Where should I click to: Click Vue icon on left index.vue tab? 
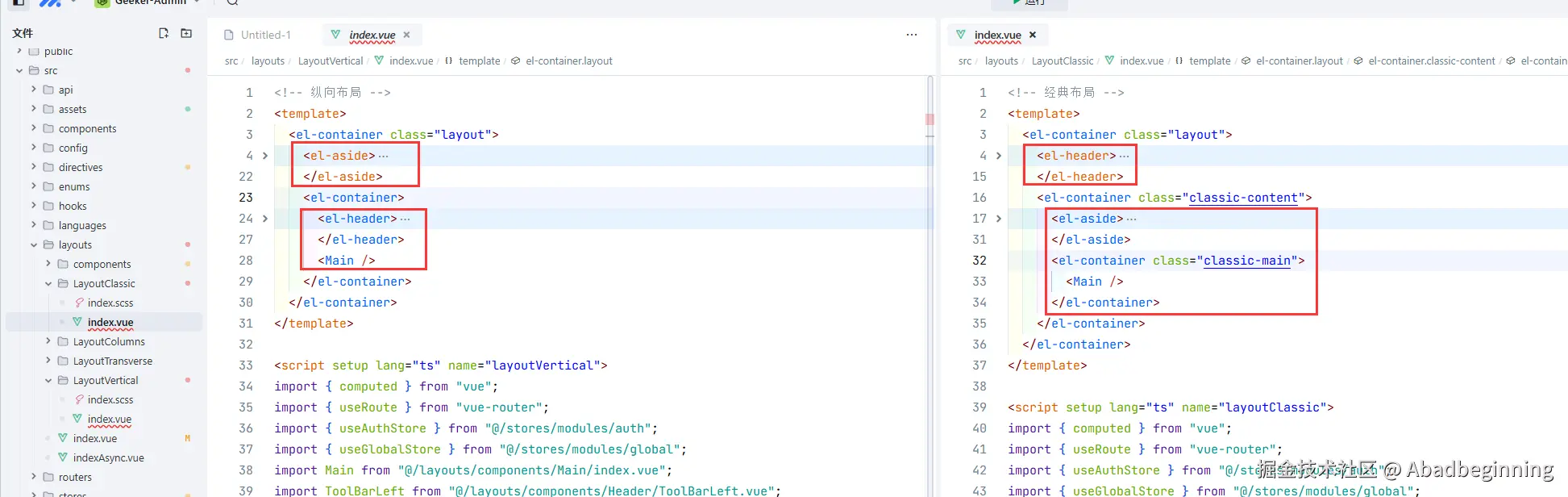click(x=336, y=35)
